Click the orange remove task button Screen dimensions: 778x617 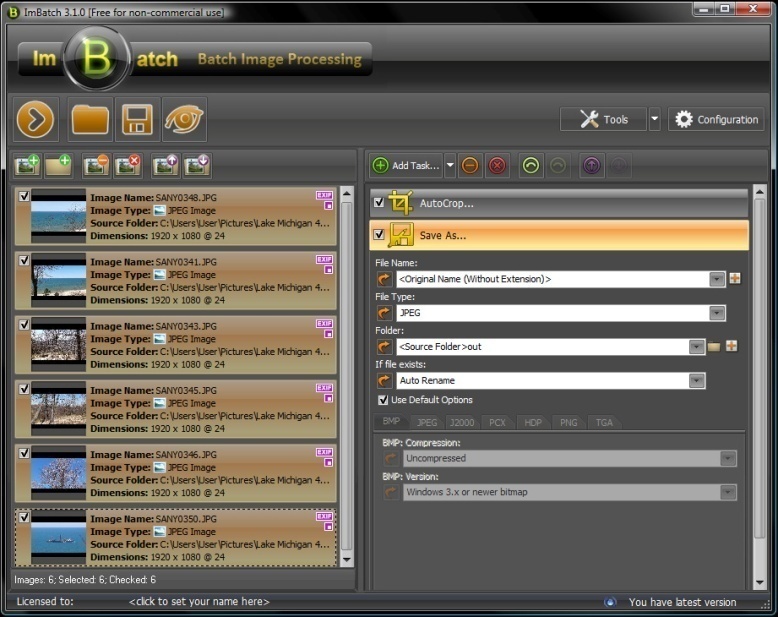point(470,166)
